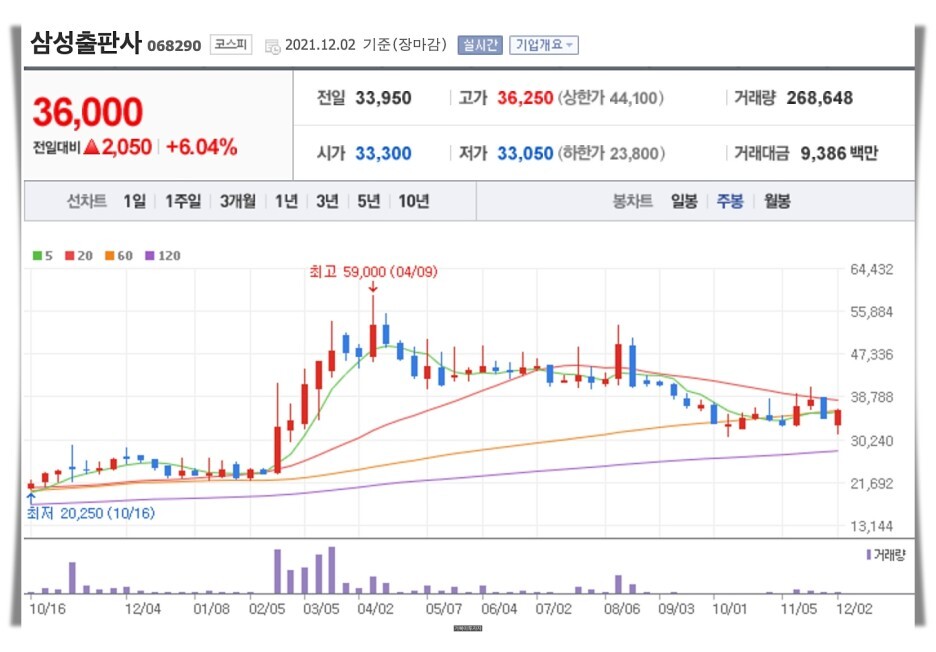
Task: Toggle the 실시간 real-time button
Action: pos(480,45)
